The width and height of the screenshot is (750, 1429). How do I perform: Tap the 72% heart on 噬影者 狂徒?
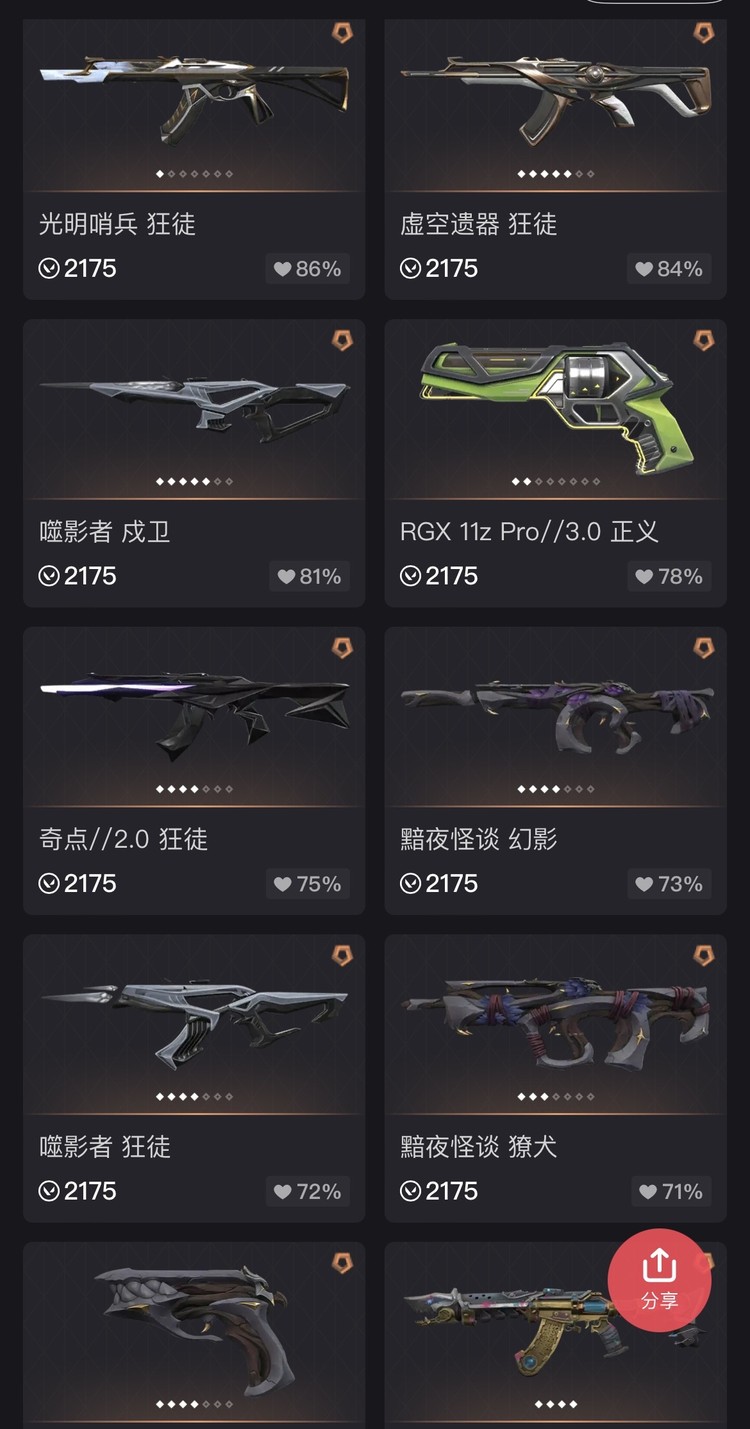tap(308, 1192)
